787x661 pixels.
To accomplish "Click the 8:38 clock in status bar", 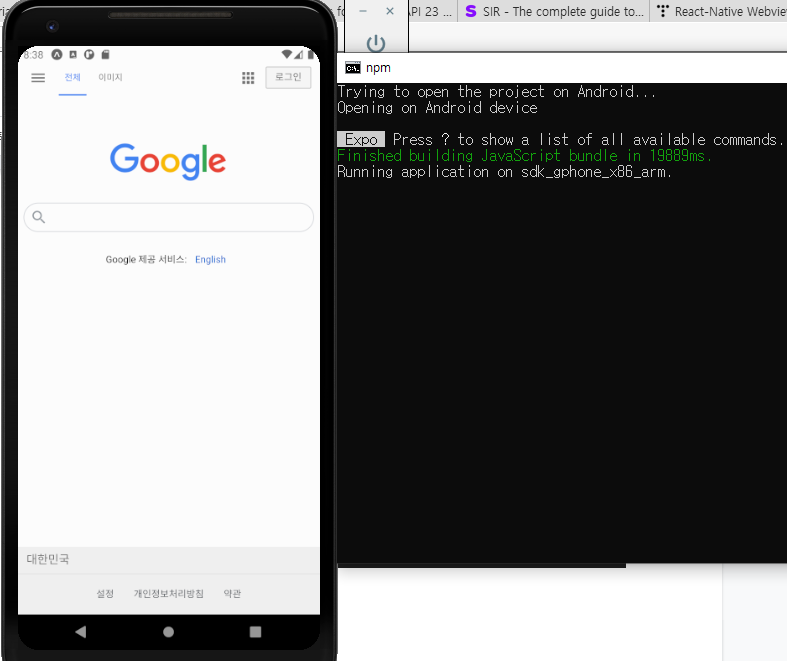I will point(33,55).
